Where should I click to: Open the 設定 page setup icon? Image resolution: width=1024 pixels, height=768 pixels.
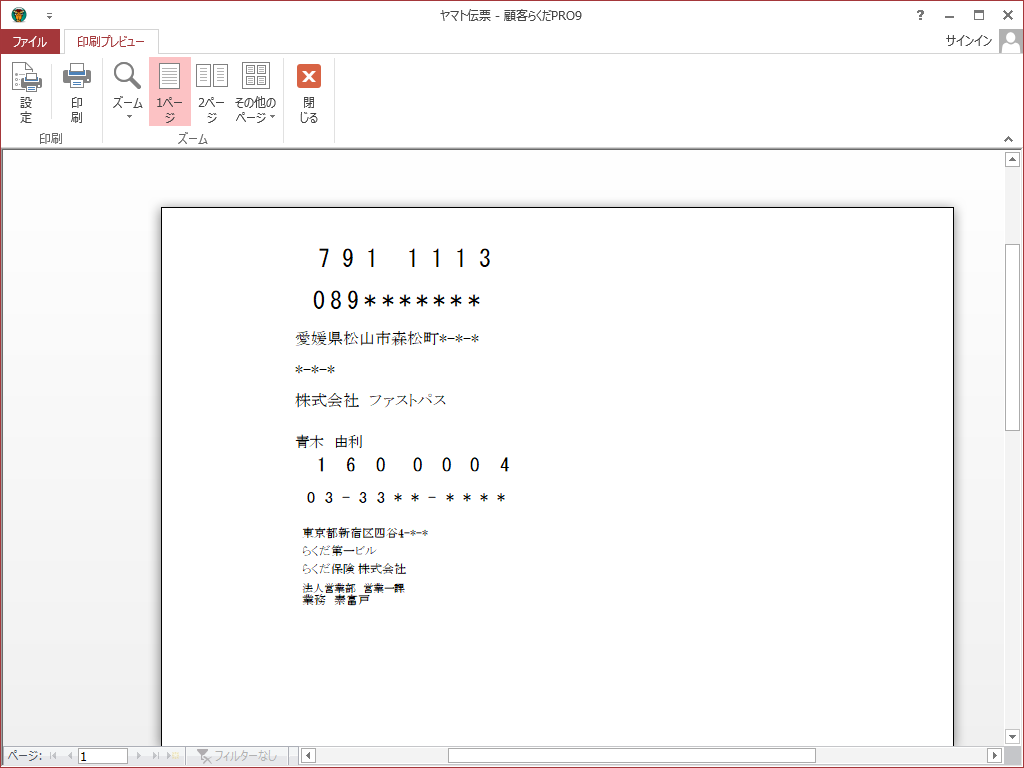pos(26,92)
